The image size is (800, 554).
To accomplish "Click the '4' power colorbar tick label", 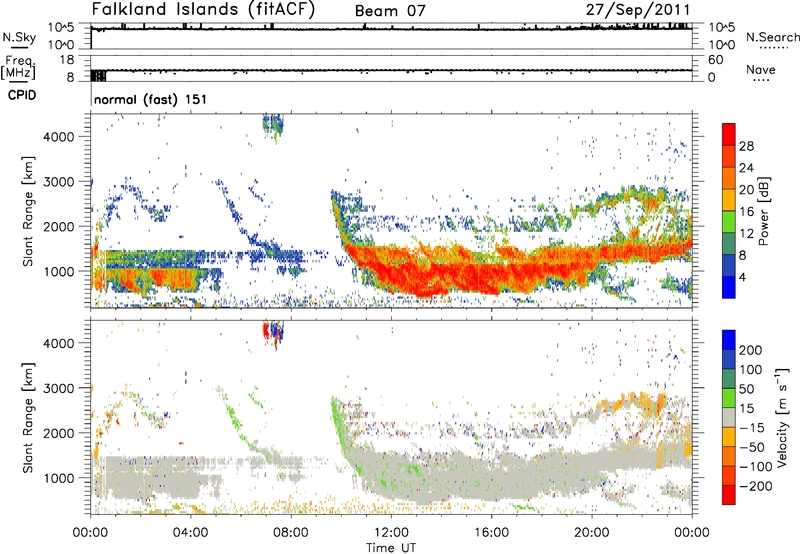I will click(743, 278).
